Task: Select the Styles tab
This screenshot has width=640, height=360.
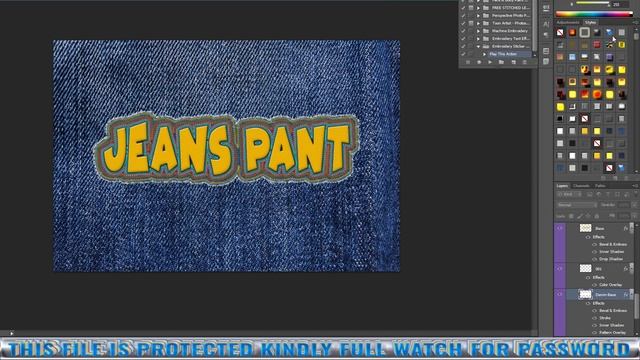Action: (x=590, y=22)
